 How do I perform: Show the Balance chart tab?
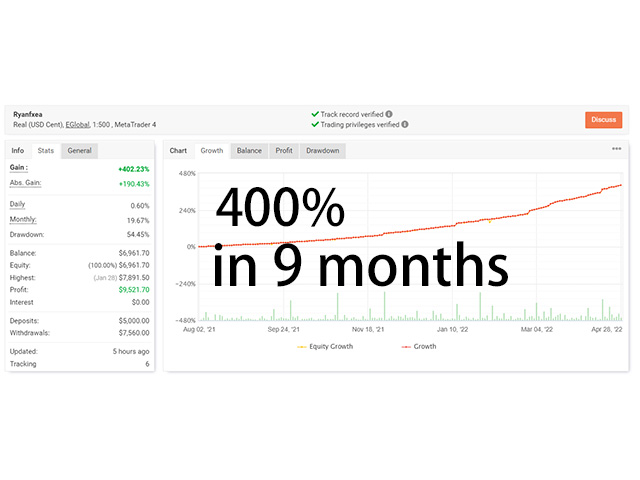click(249, 151)
